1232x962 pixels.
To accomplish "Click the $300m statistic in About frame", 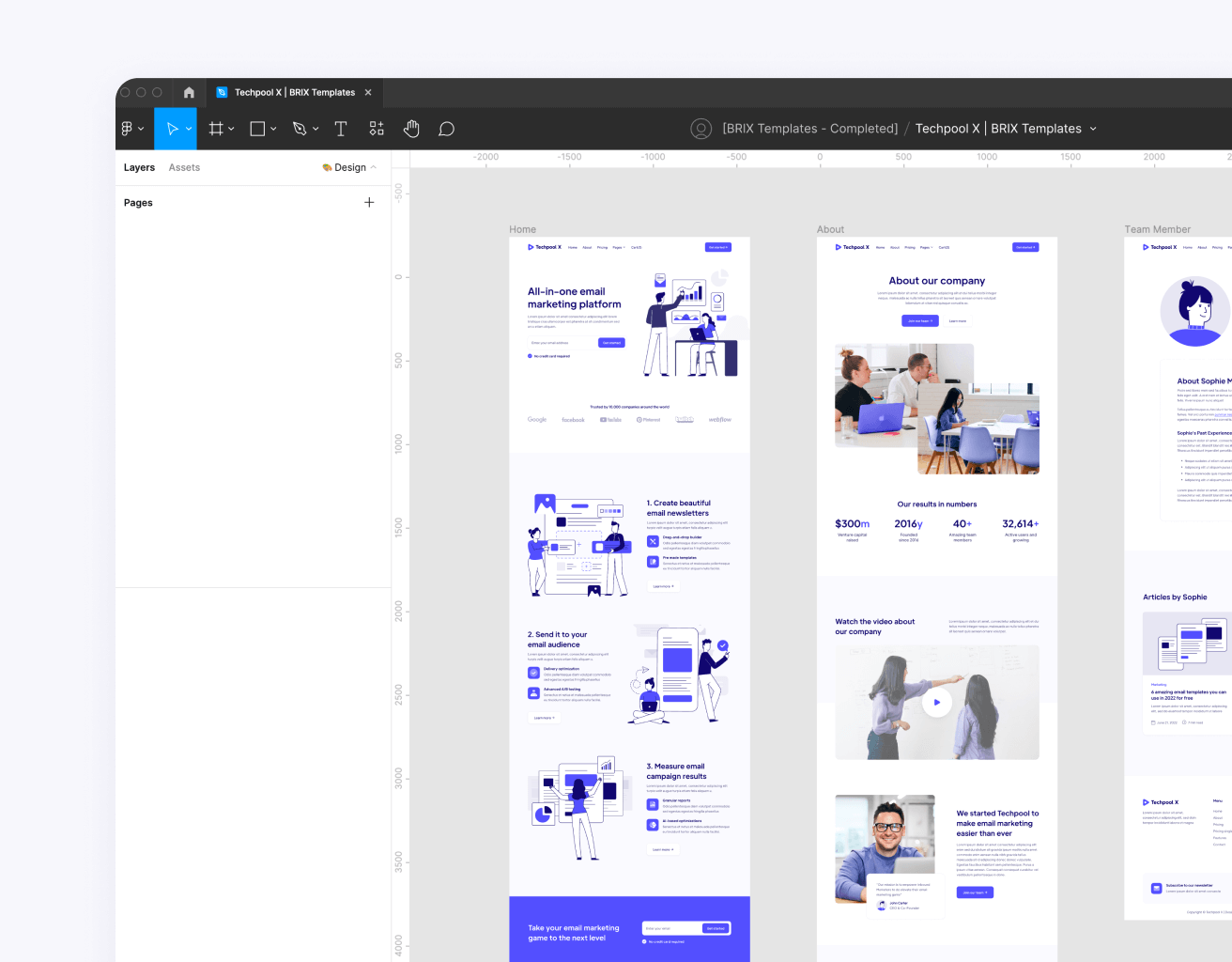I will [853, 524].
